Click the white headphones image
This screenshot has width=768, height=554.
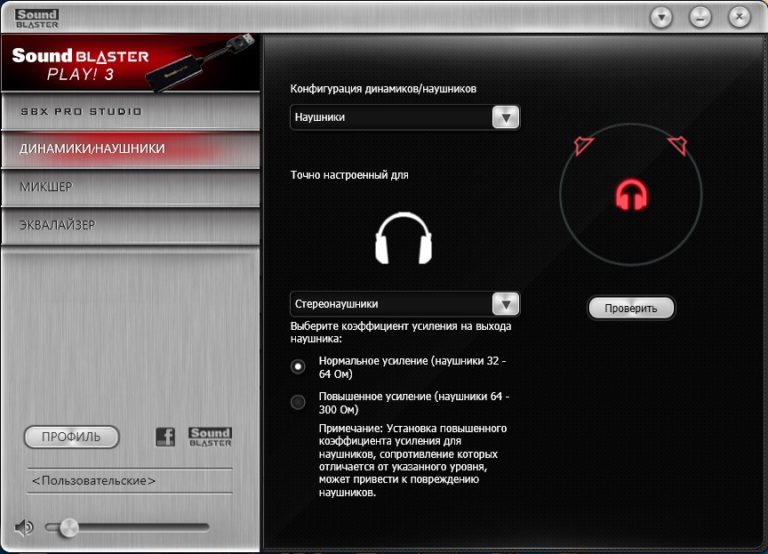tap(404, 238)
